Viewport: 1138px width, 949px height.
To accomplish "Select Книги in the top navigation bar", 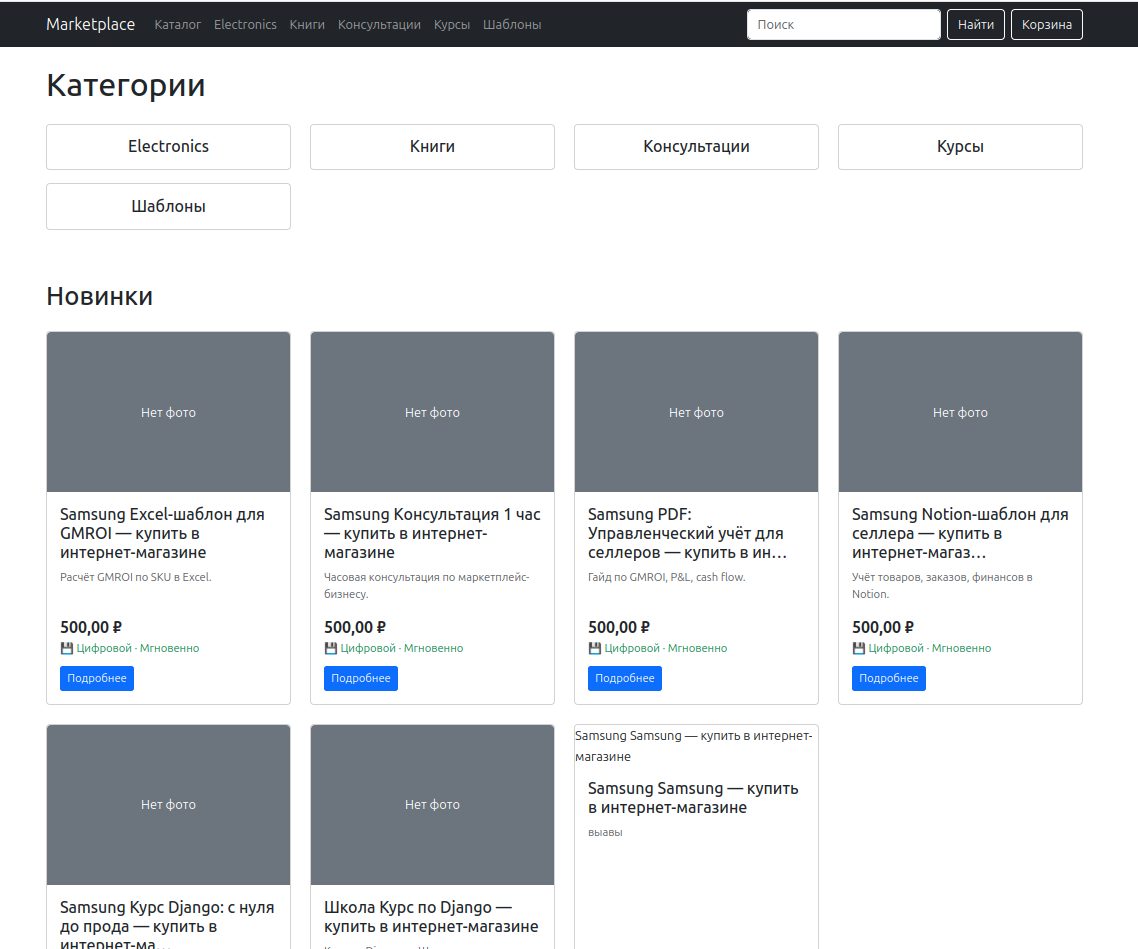I will click(x=307, y=25).
